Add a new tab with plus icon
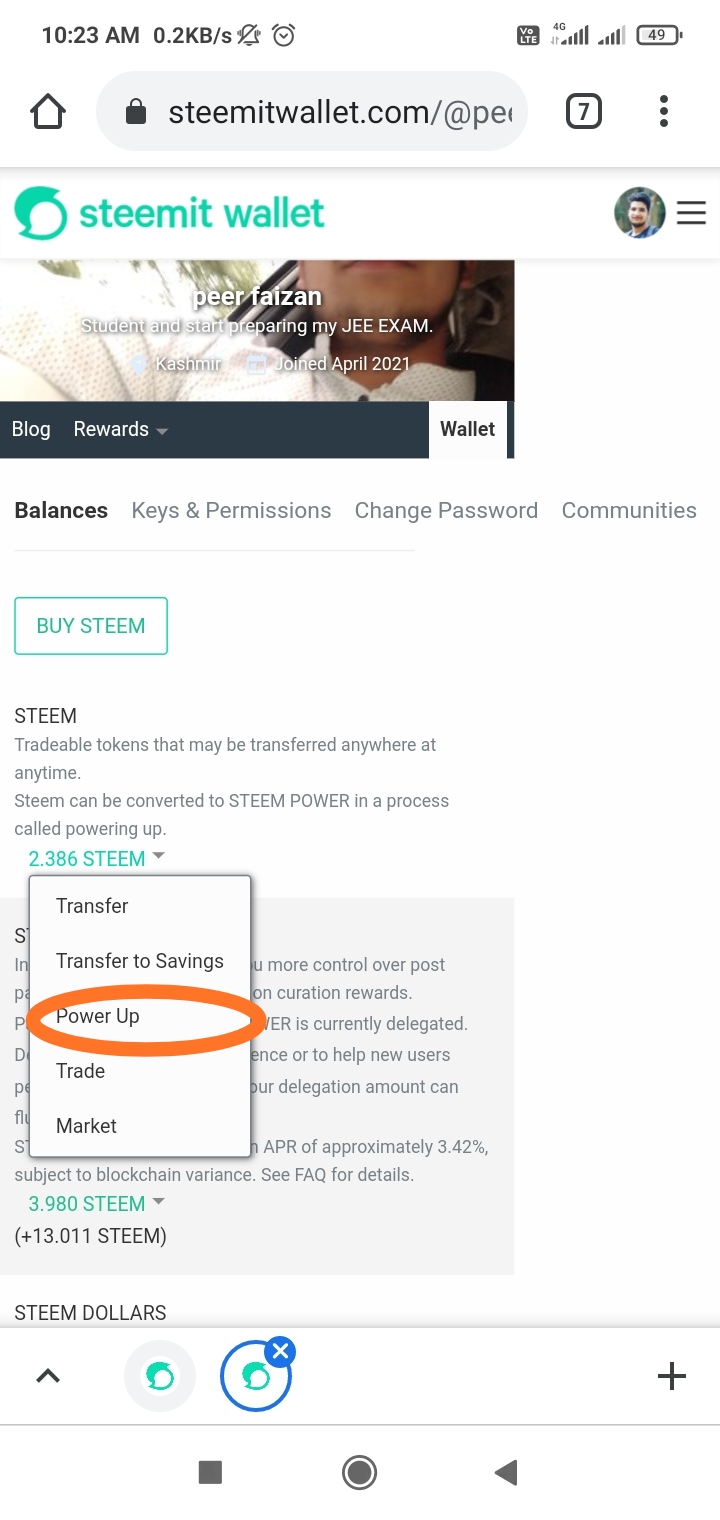Image resolution: width=720 pixels, height=1520 pixels. point(671,1377)
